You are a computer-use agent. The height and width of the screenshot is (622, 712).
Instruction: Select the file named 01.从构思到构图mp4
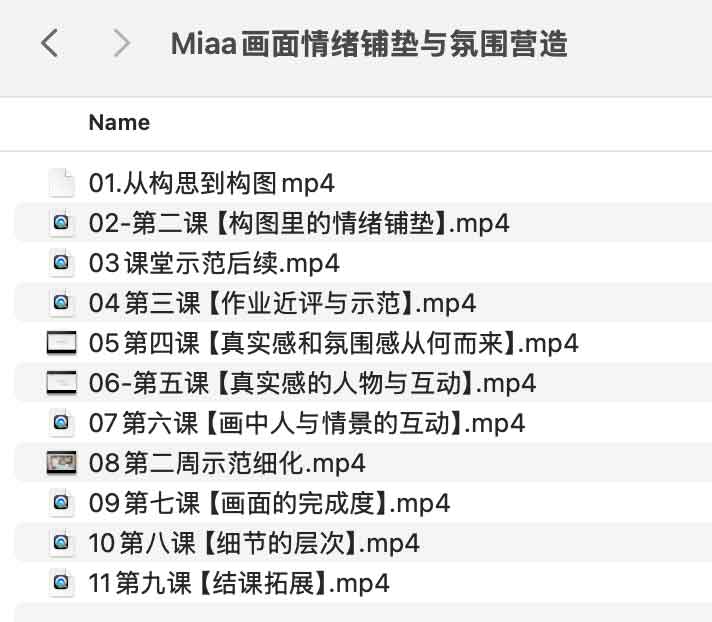pyautogui.click(x=211, y=183)
